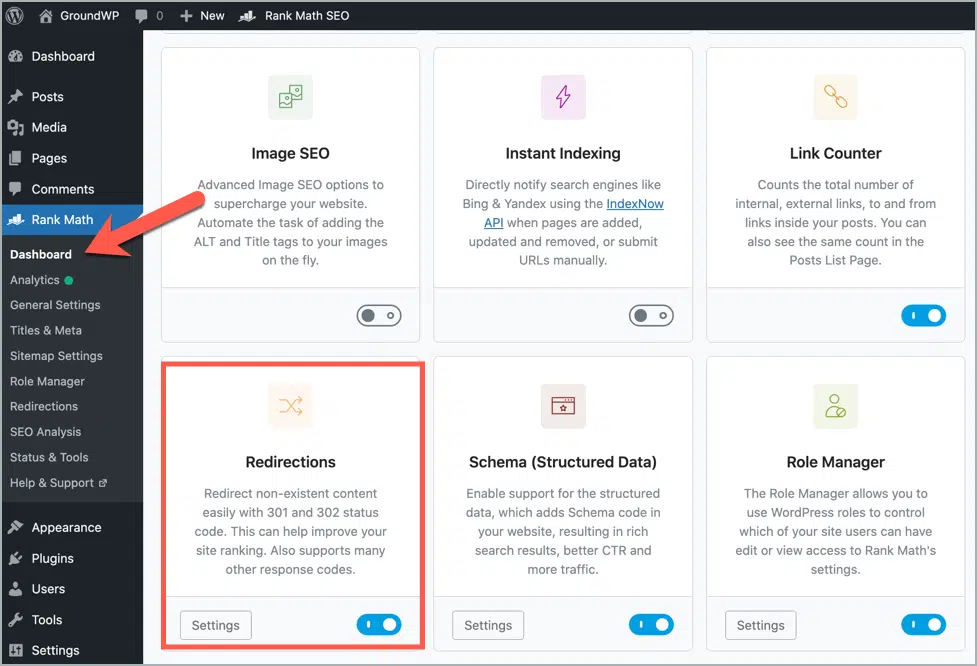977x666 pixels.
Task: Open the comments bubble icon in admin bar
Action: [141, 16]
